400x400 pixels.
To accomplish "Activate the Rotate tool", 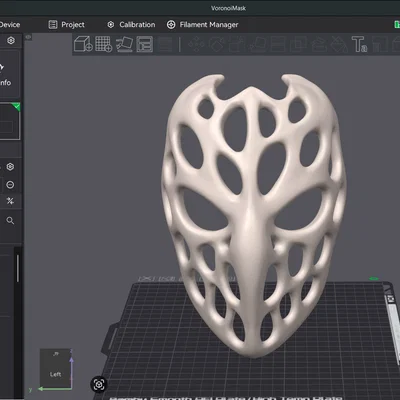I will (217, 44).
